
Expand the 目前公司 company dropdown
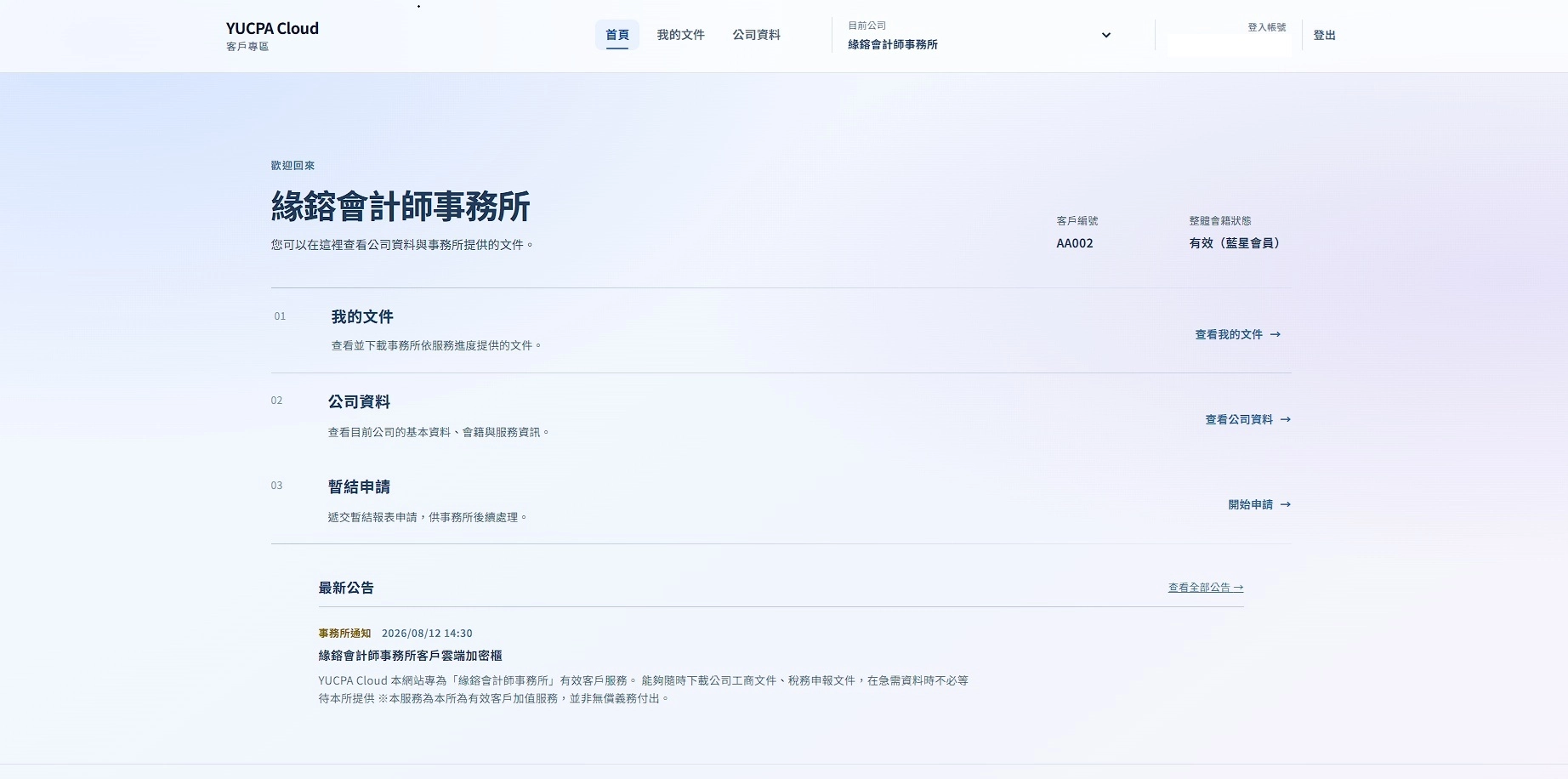point(980,36)
